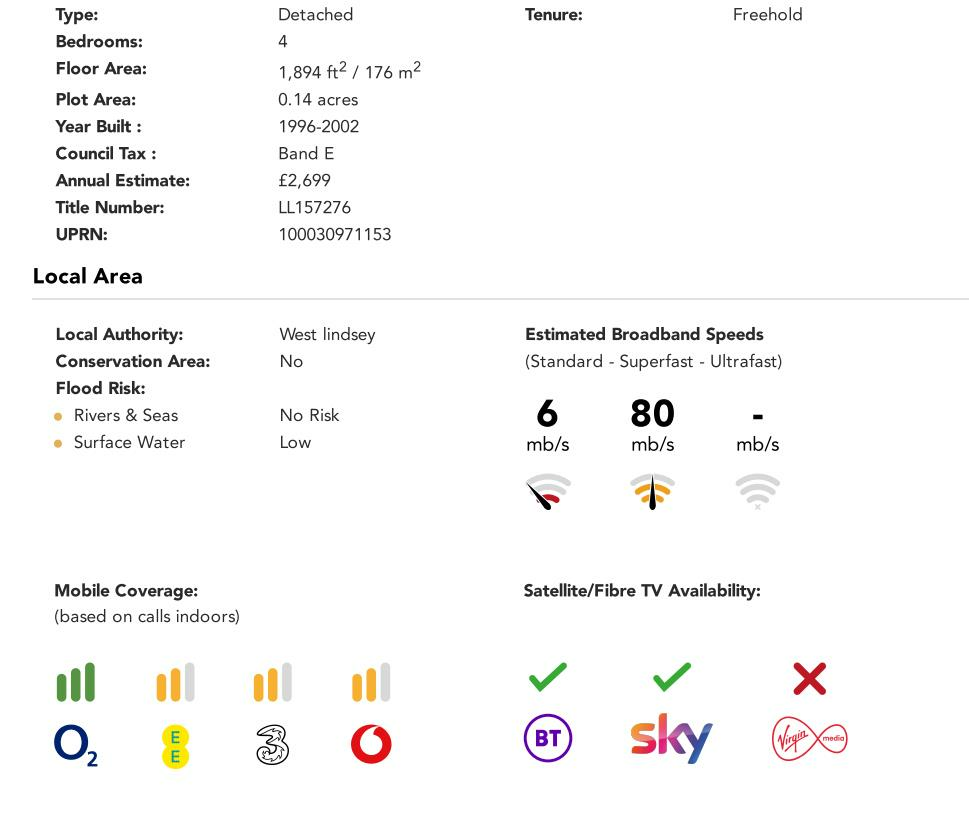Click the greyed-out ultrafast broadband gauge
969x817 pixels.
(x=757, y=491)
